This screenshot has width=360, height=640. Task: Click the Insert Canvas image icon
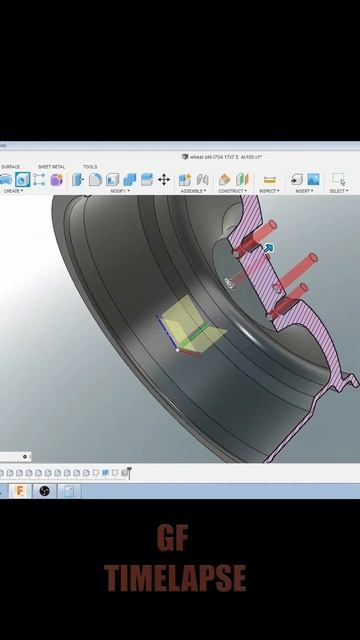[x=313, y=180]
